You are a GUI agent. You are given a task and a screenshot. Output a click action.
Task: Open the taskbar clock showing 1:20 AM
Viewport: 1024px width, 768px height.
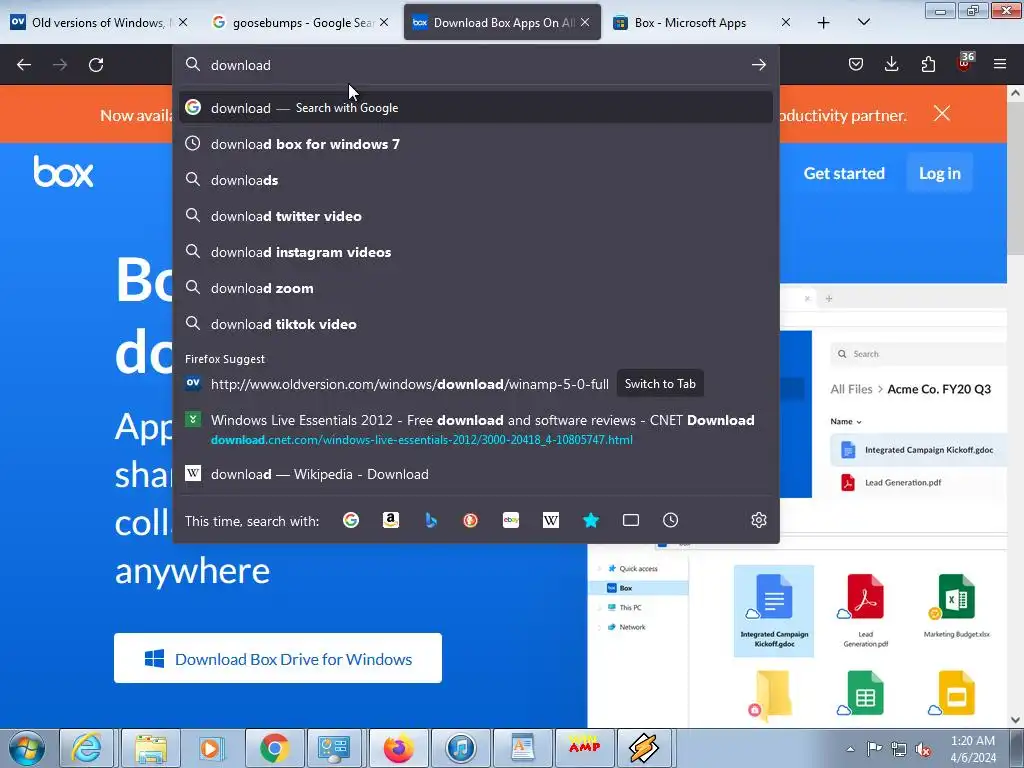(x=973, y=749)
